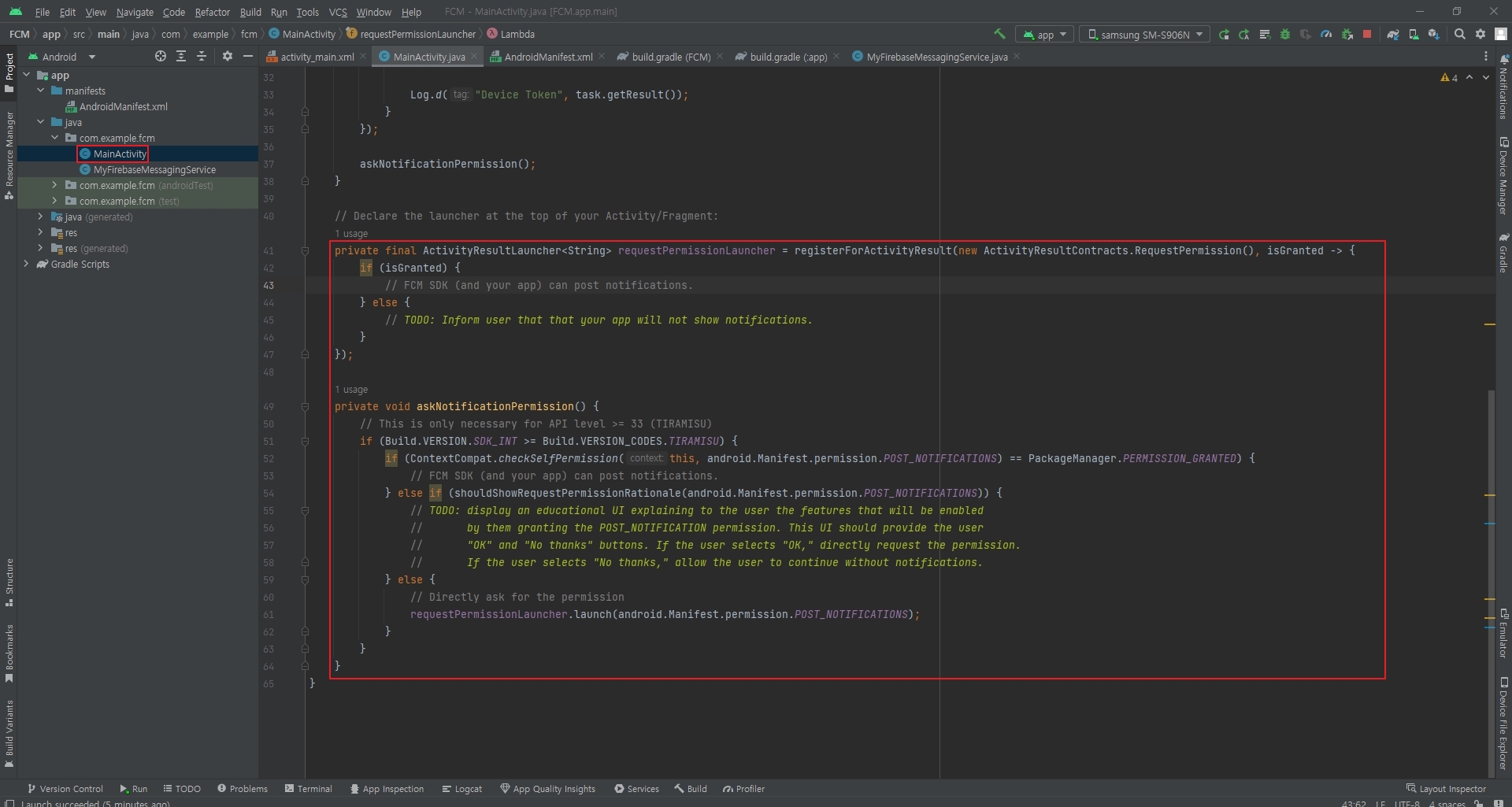Open the App Inspection tool window
The image size is (1512, 807).
pos(387,789)
